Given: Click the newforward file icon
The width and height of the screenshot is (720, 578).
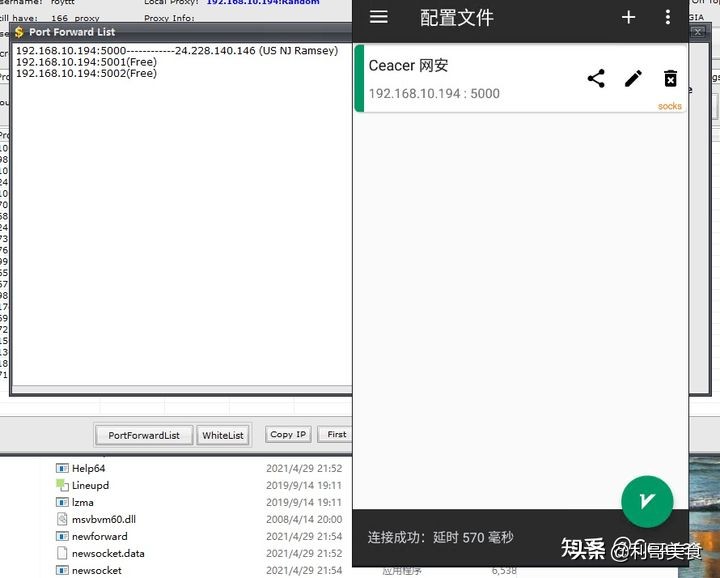Looking at the screenshot, I should pos(62,536).
